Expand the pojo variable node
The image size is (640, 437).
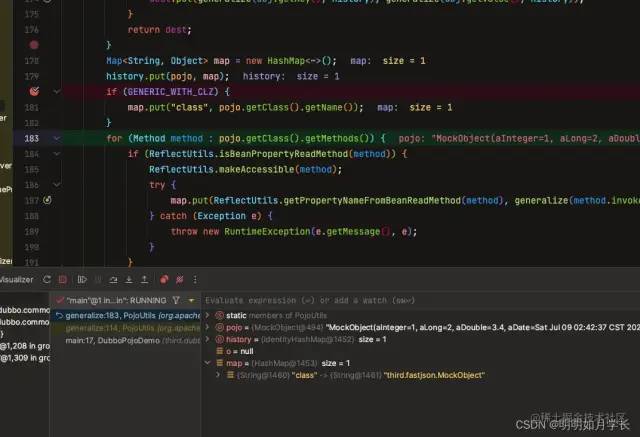208,327
